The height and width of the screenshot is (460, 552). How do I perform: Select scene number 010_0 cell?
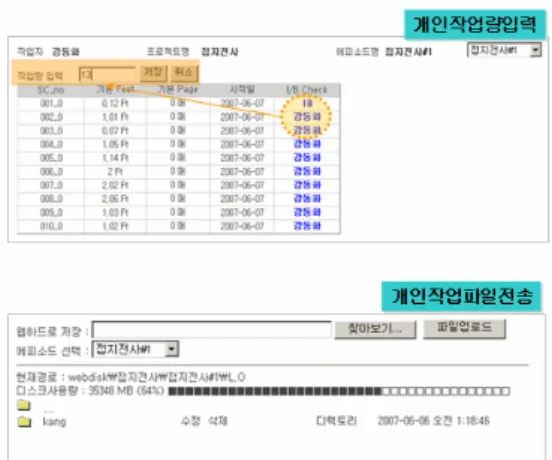tap(51, 226)
